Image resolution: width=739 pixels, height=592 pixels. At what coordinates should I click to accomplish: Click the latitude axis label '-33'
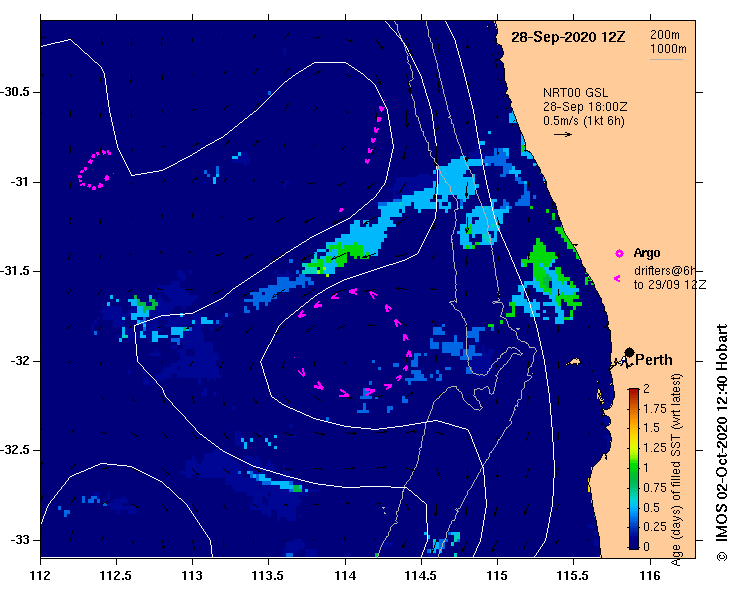pyautogui.click(x=19, y=540)
